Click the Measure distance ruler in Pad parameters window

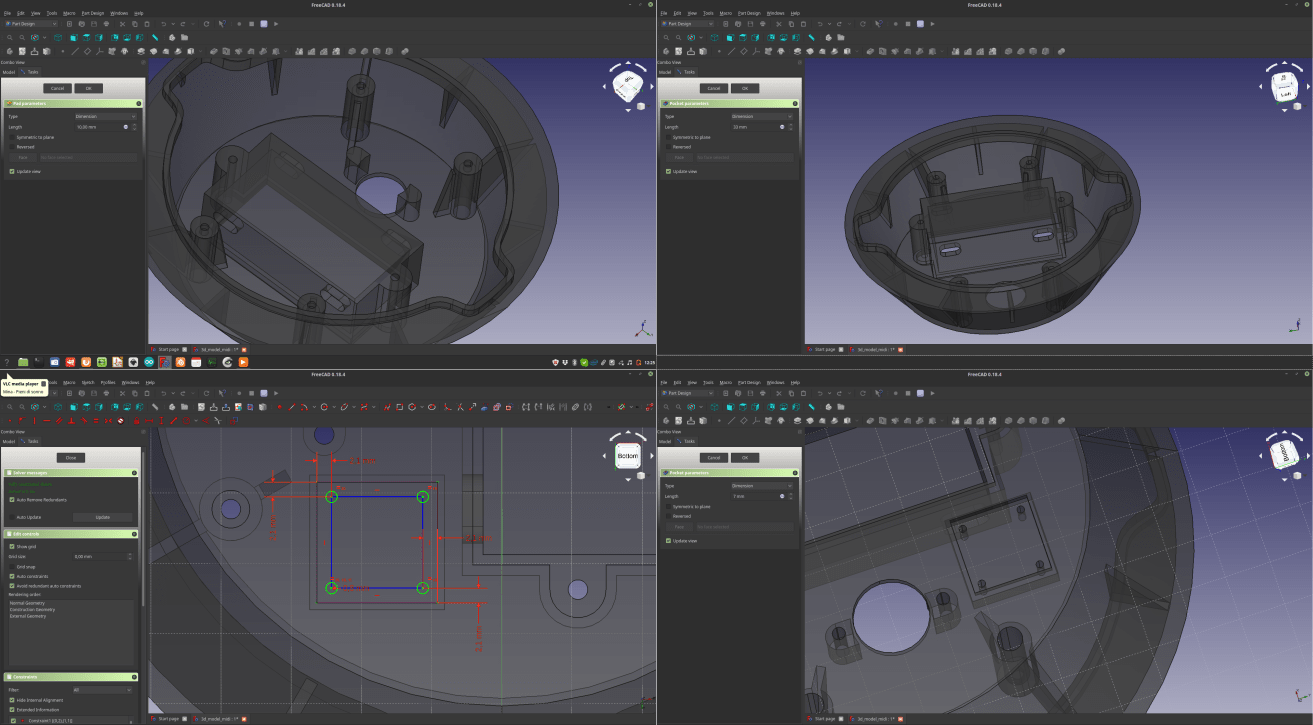point(155,38)
